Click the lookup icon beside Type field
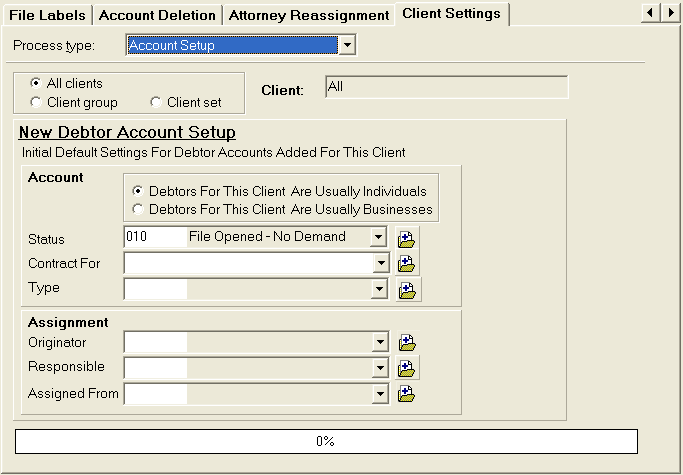The width and height of the screenshot is (683, 475). click(x=406, y=290)
